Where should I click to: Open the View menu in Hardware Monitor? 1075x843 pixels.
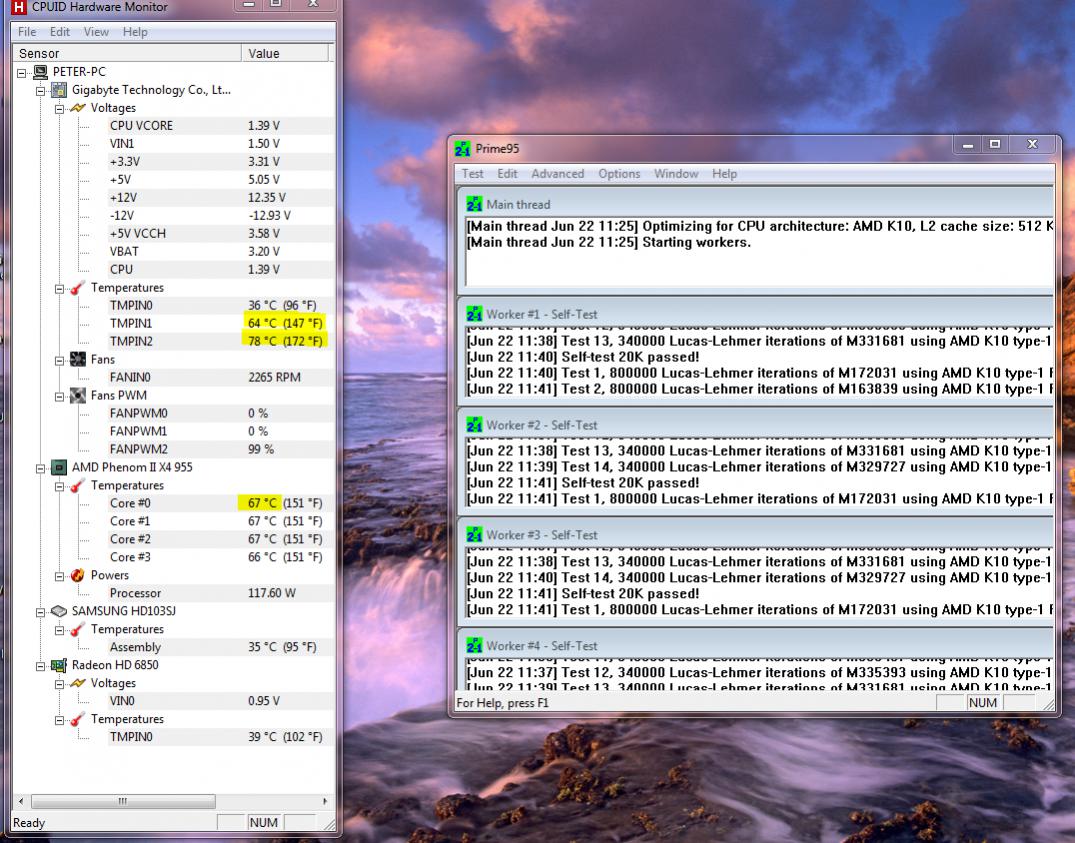96,32
